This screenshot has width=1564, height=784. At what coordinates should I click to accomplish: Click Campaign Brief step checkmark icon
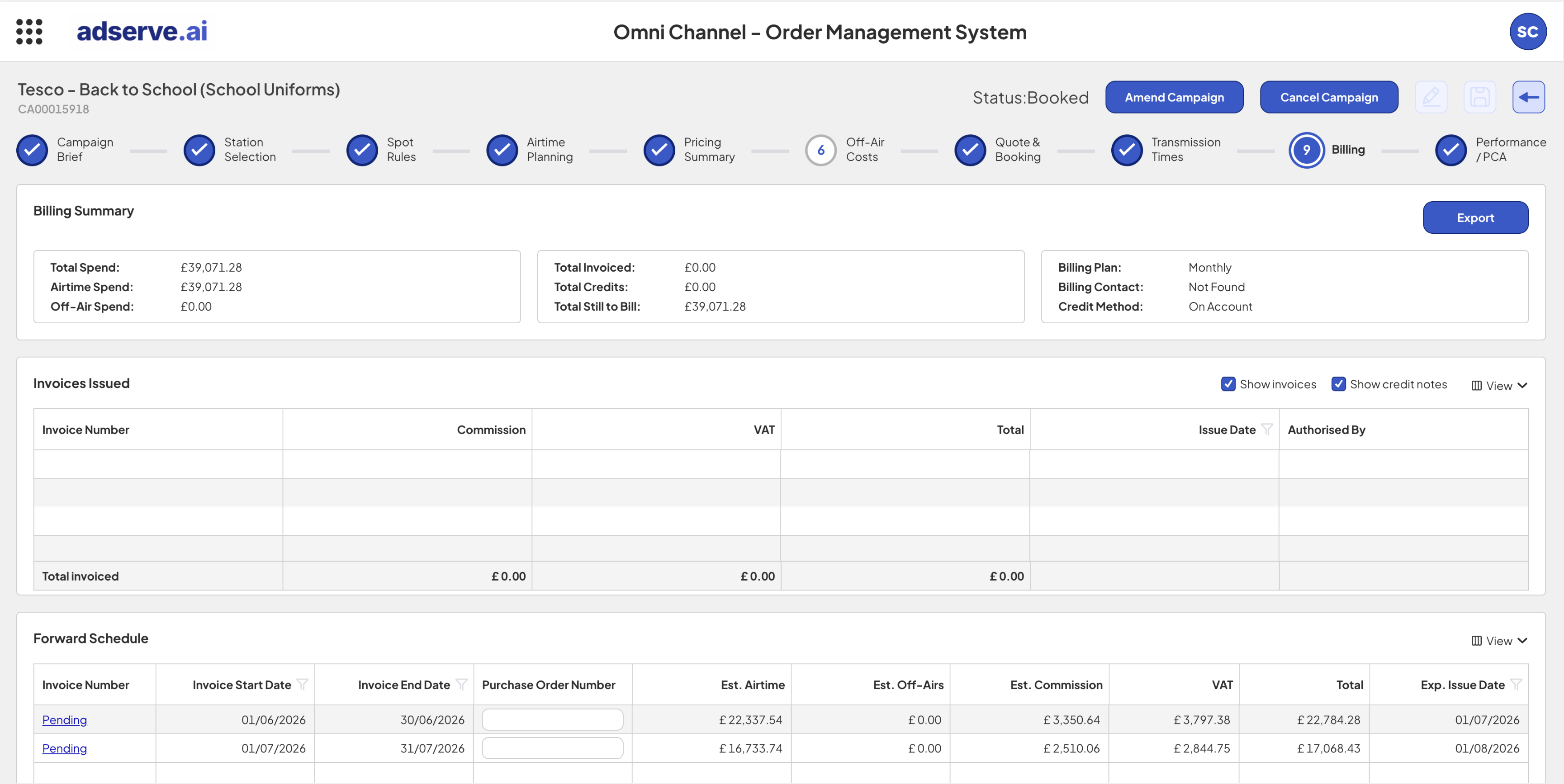coord(32,150)
